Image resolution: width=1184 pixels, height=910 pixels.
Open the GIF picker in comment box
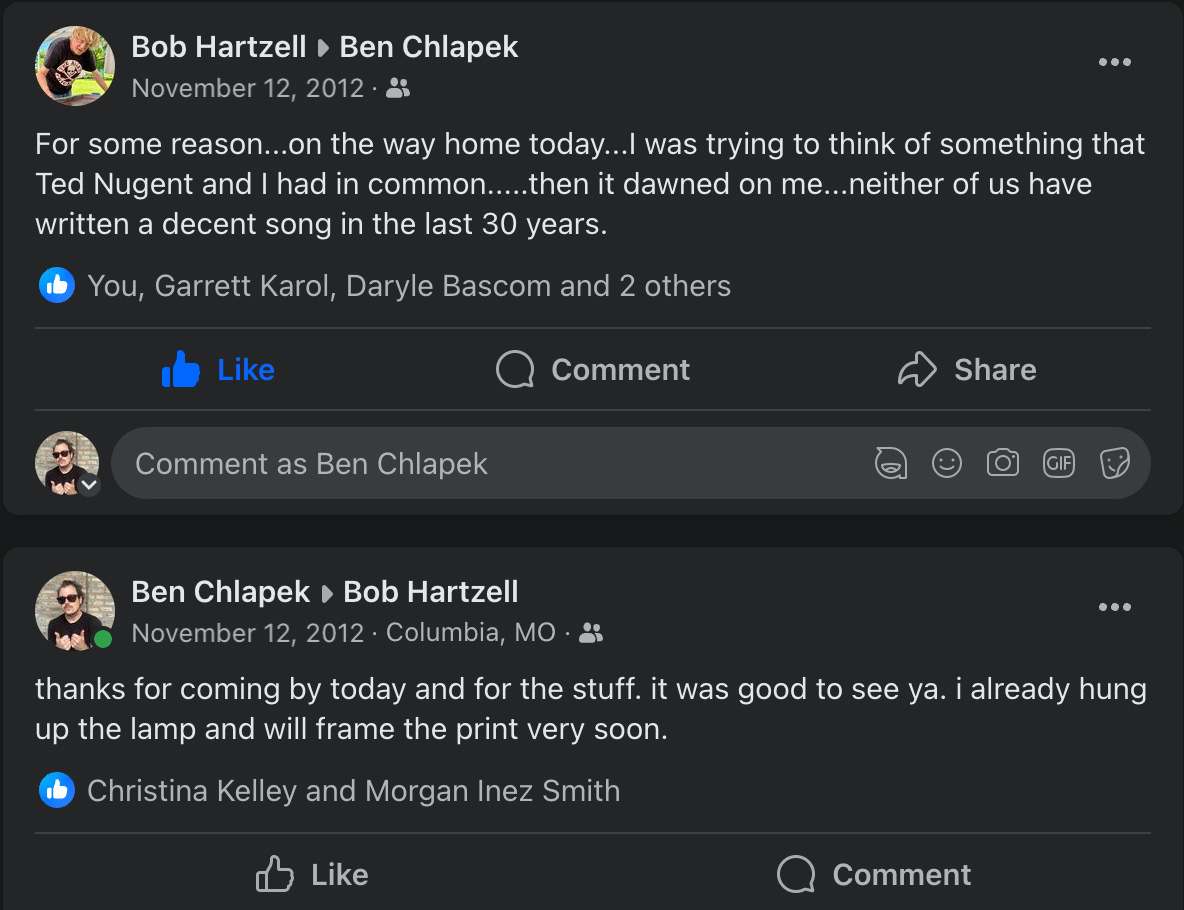1058,463
